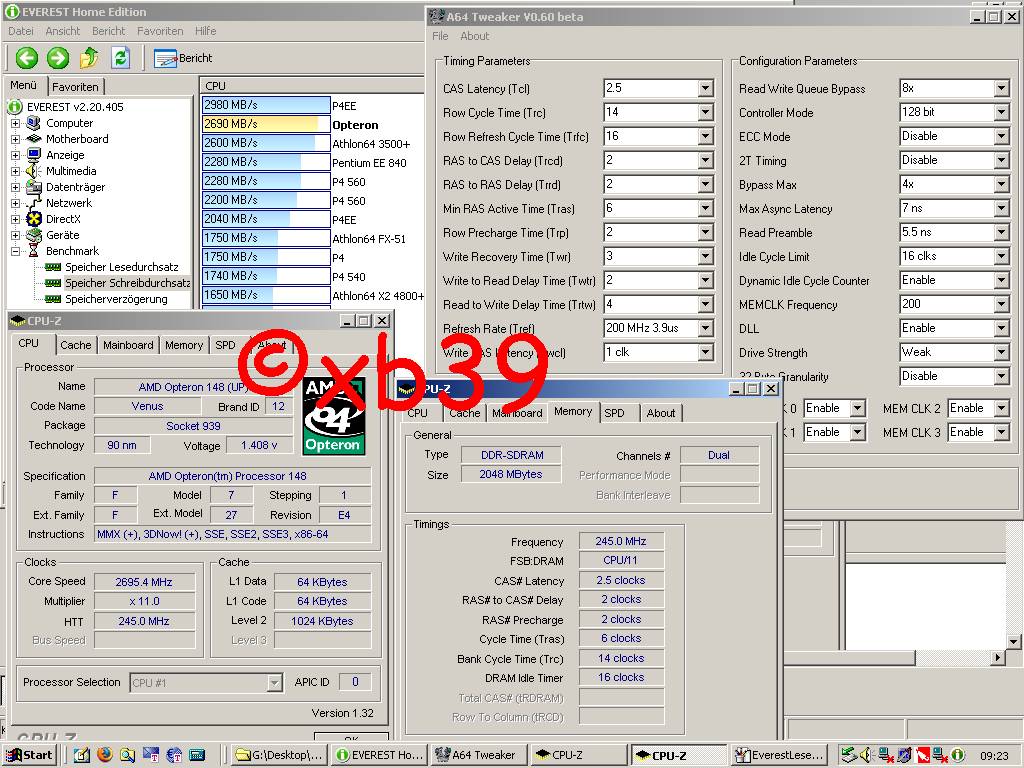This screenshot has width=1024, height=768.
Task: Click the G:\Desktop taskbar button
Action: (280, 755)
